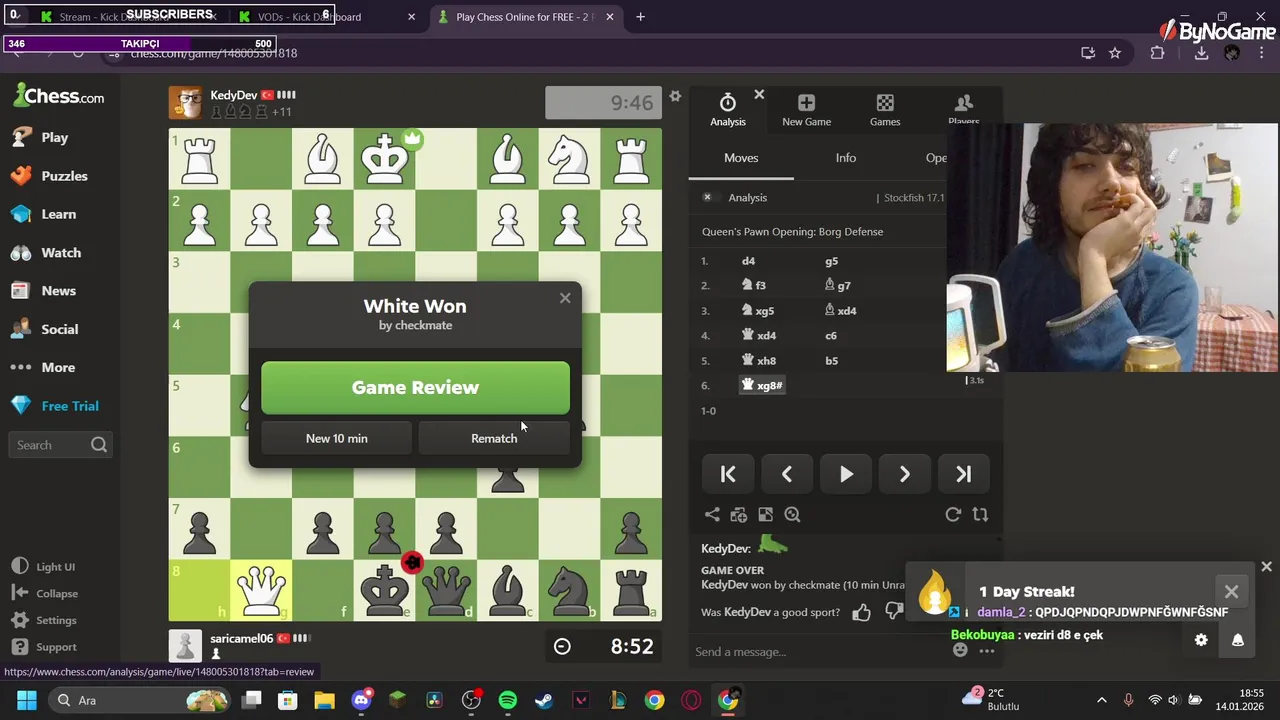
Task: Open Spotify from the taskbar
Action: coord(507,700)
